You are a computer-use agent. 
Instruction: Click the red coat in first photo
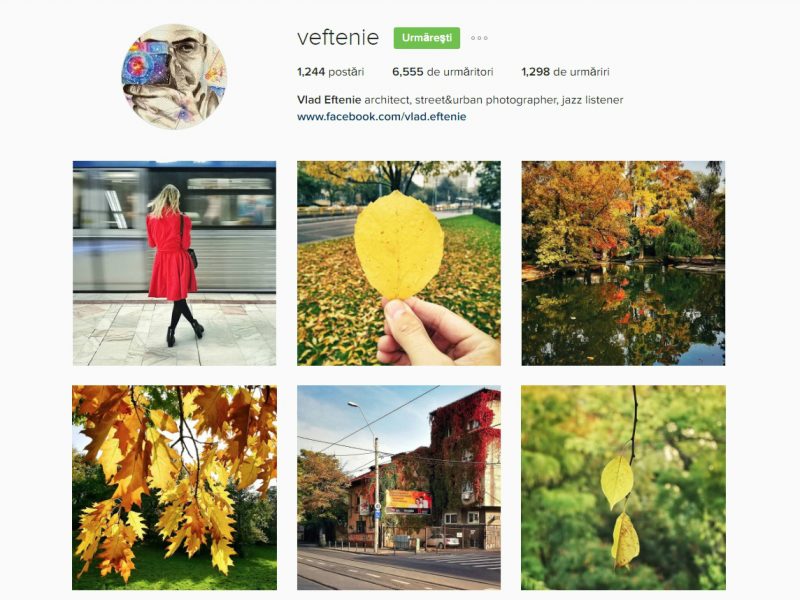pos(171,257)
